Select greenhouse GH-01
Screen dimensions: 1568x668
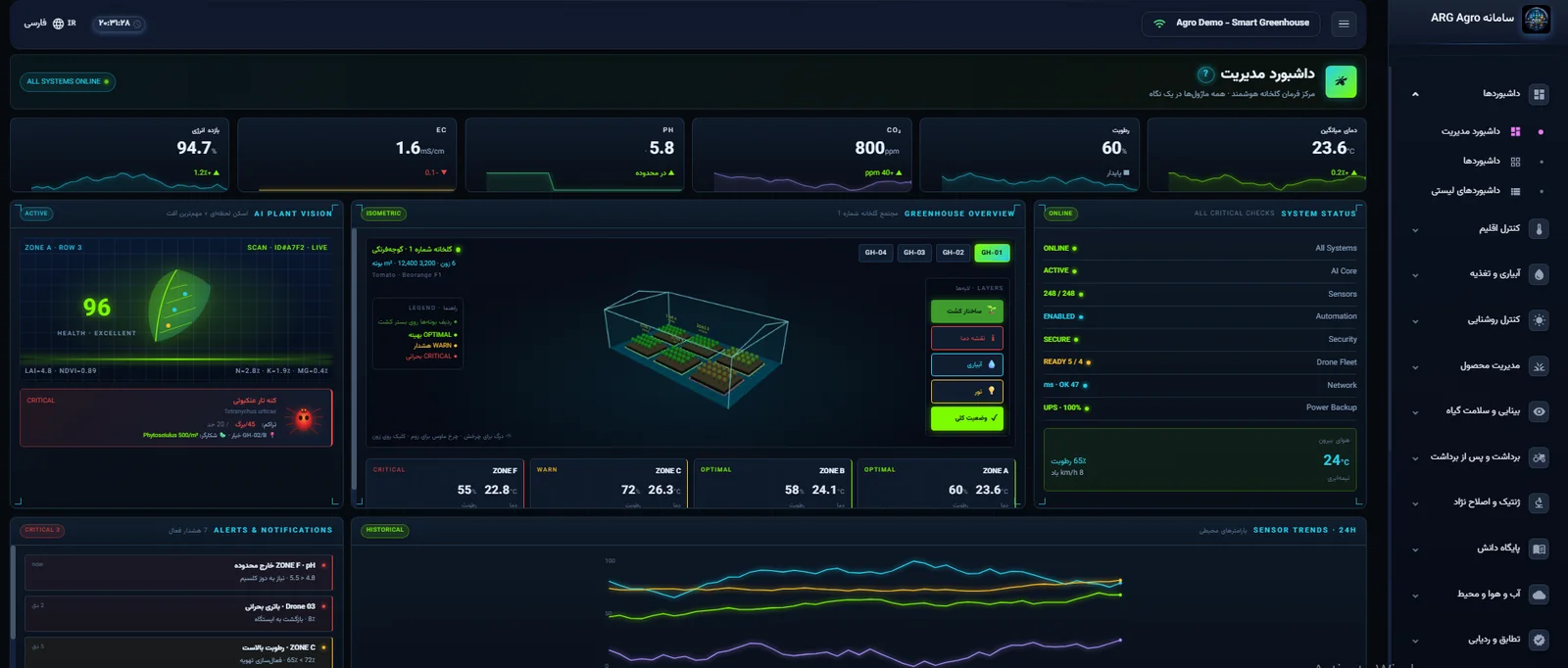992,253
